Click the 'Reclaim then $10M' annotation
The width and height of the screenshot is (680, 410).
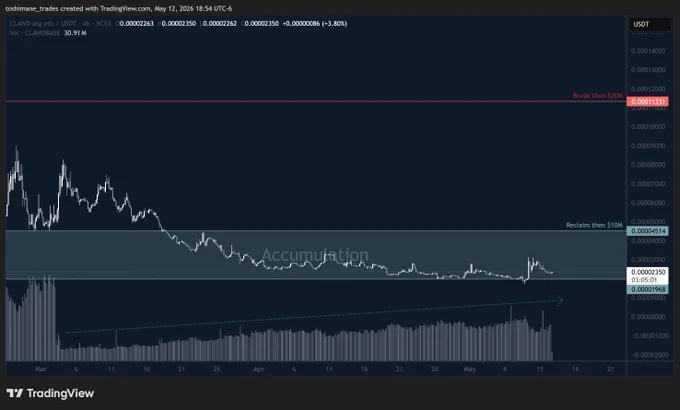pyautogui.click(x=594, y=225)
